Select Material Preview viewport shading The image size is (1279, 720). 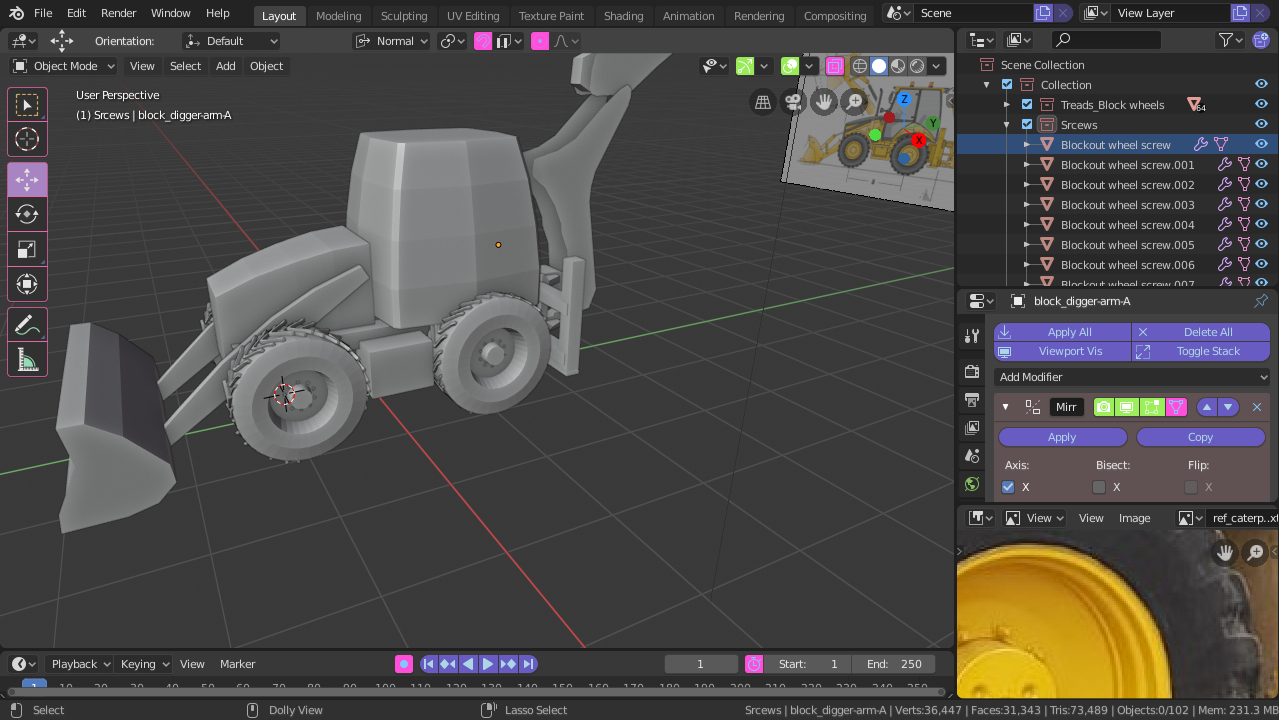coord(898,66)
